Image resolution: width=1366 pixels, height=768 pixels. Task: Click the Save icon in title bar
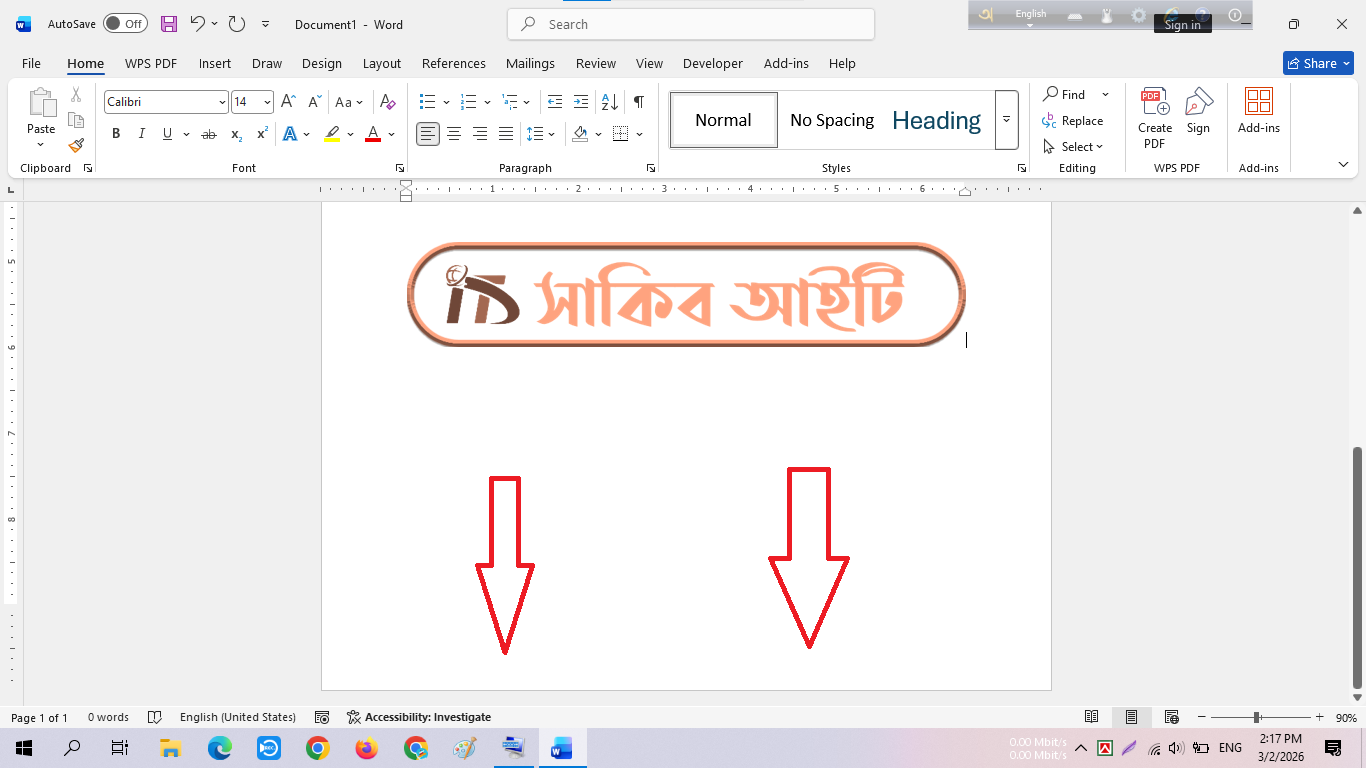pos(169,24)
